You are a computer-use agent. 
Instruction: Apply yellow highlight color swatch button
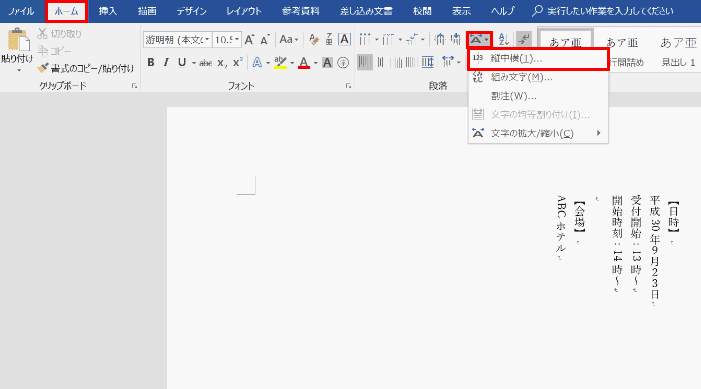tap(280, 63)
